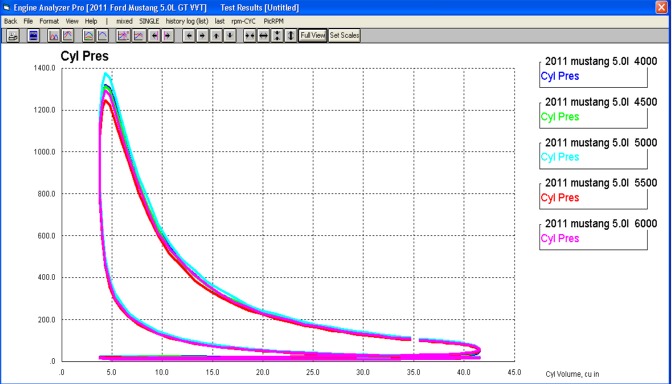Shrink graph horizontally with inward arrows icon
The image size is (672, 384).
click(x=250, y=36)
